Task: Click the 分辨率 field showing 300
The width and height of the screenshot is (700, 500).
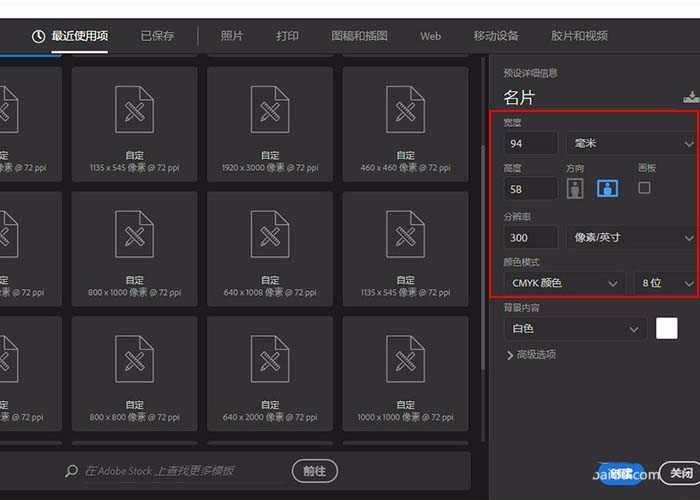Action: [x=531, y=238]
